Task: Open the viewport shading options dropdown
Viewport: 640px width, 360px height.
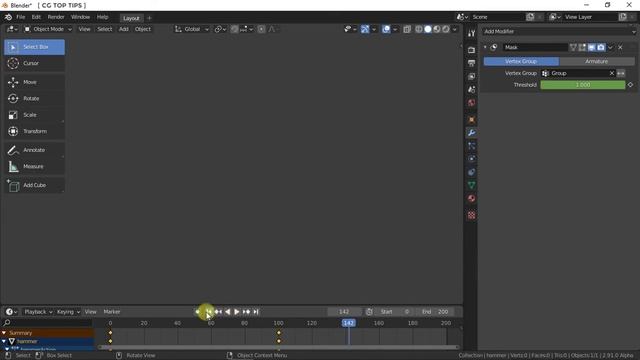Action: (x=455, y=29)
